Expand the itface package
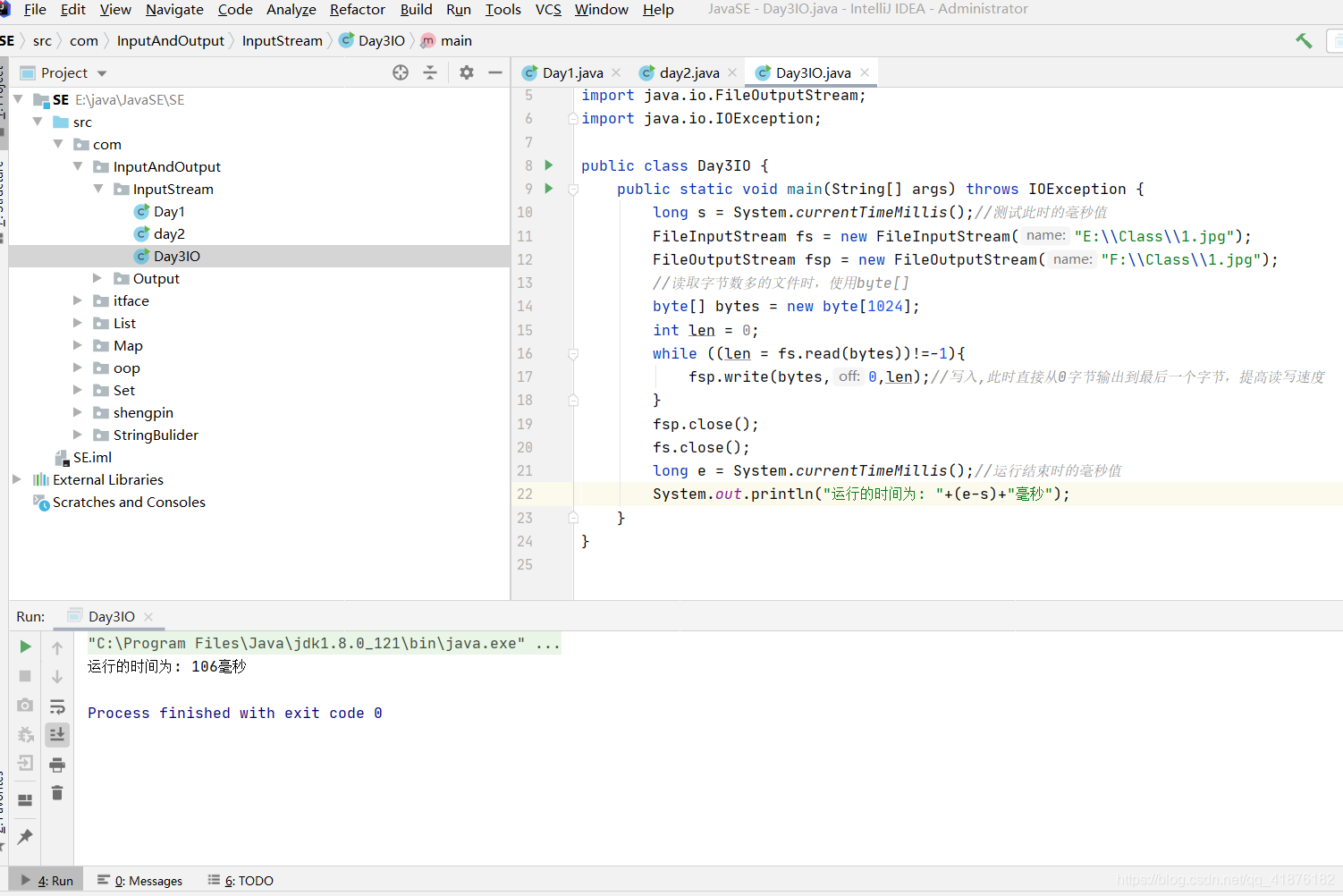The width and height of the screenshot is (1343, 896). tap(78, 300)
